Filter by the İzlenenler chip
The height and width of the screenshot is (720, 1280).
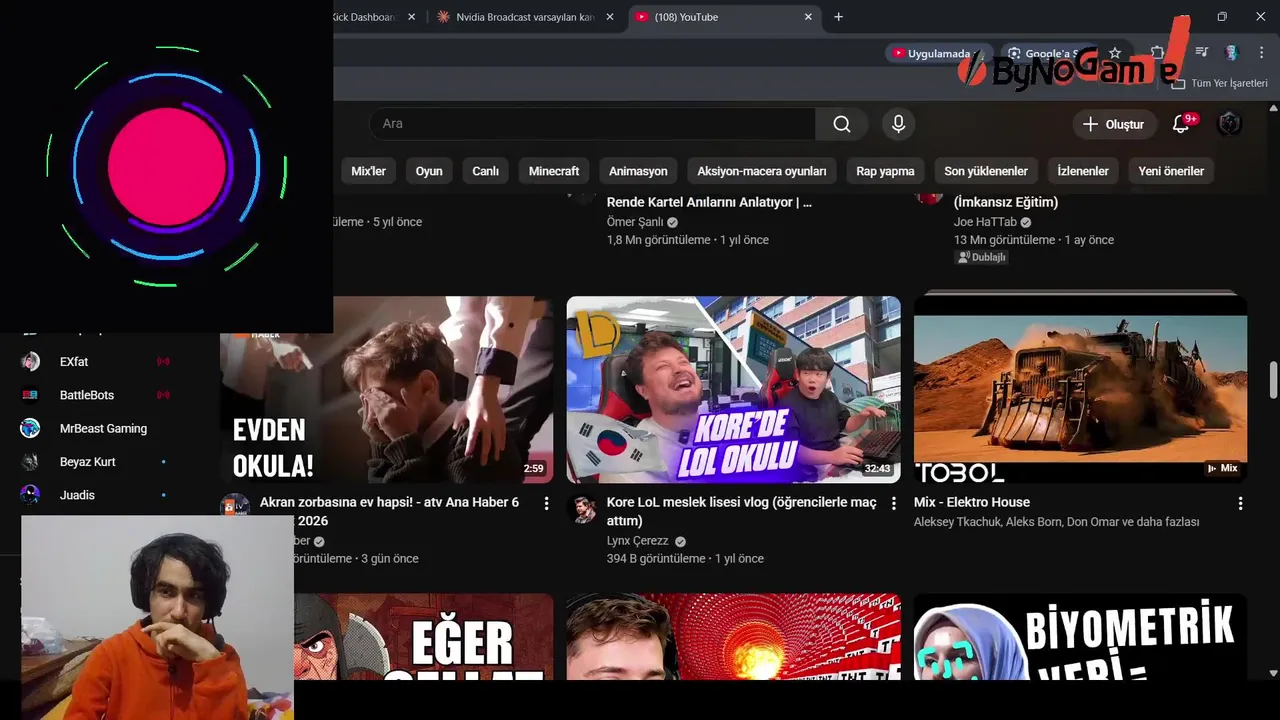(x=1083, y=171)
